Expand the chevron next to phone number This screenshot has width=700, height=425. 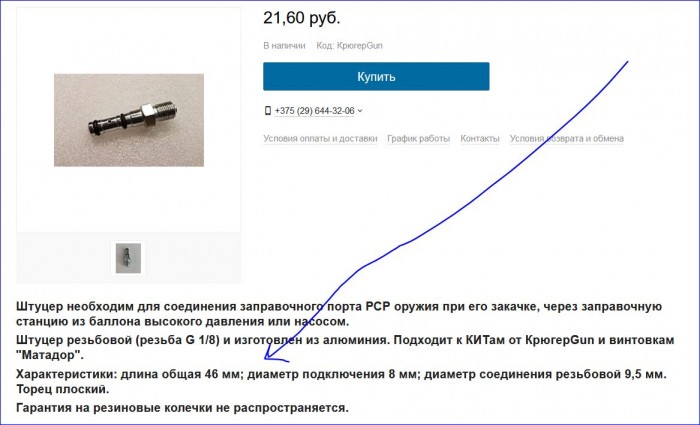click(x=360, y=111)
